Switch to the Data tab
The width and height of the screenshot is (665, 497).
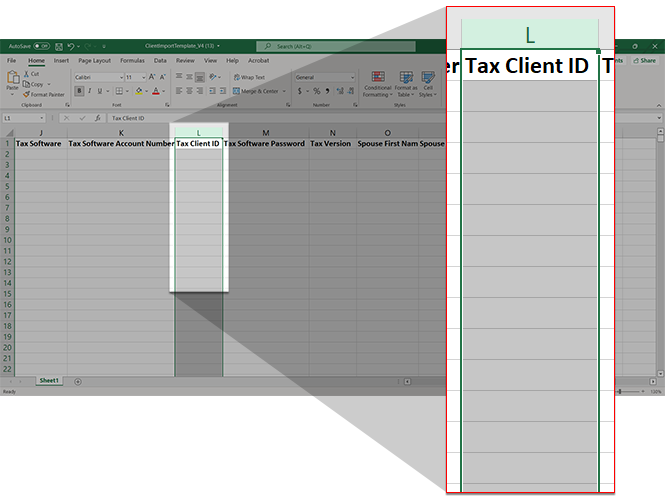point(160,61)
